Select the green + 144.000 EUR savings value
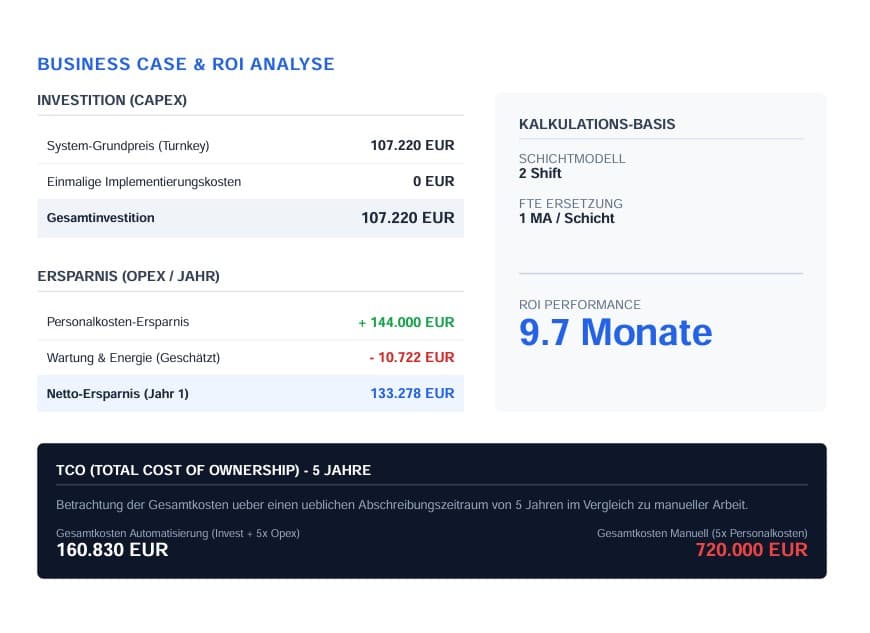870x633 pixels. point(406,322)
